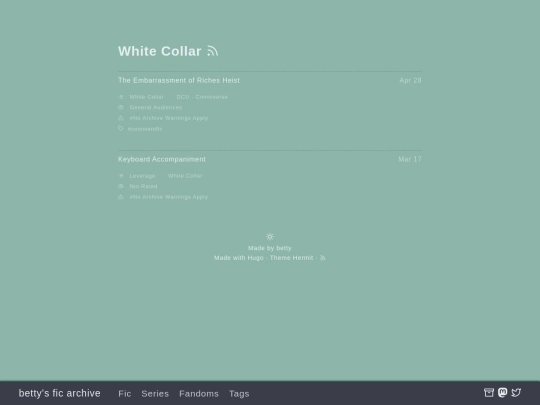Select the Not Rated rating
Screen dimensions: 540x405
143,186
